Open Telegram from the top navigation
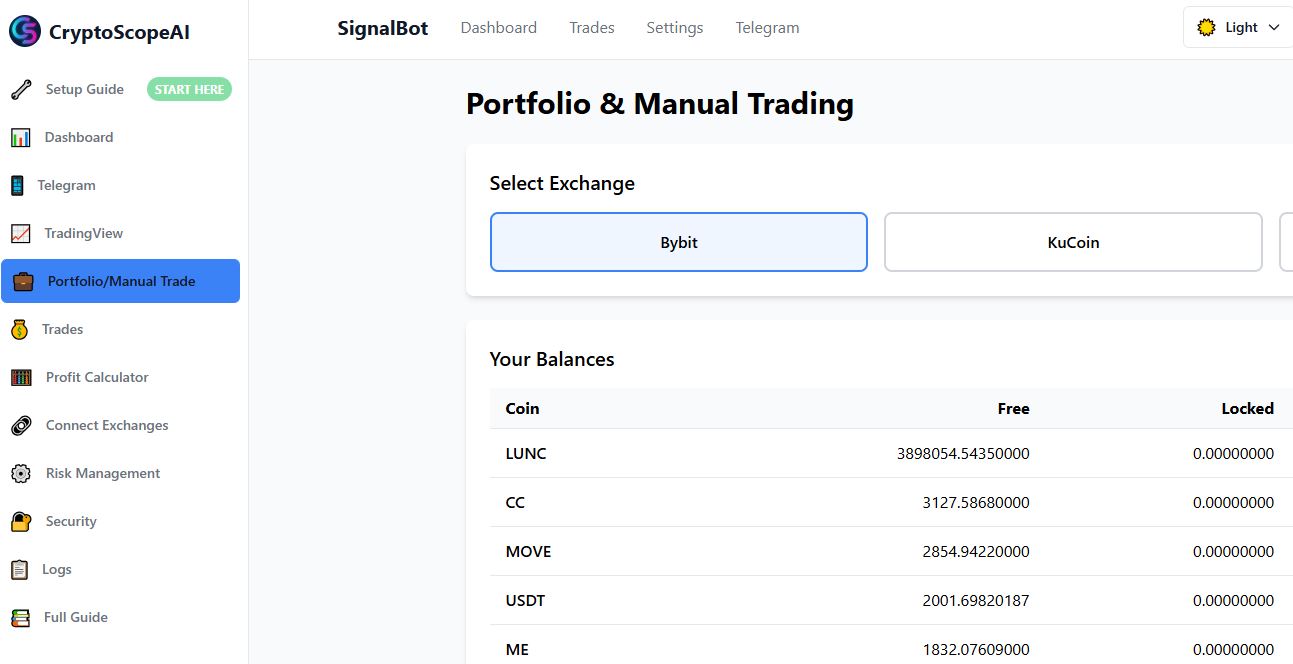 [767, 27]
